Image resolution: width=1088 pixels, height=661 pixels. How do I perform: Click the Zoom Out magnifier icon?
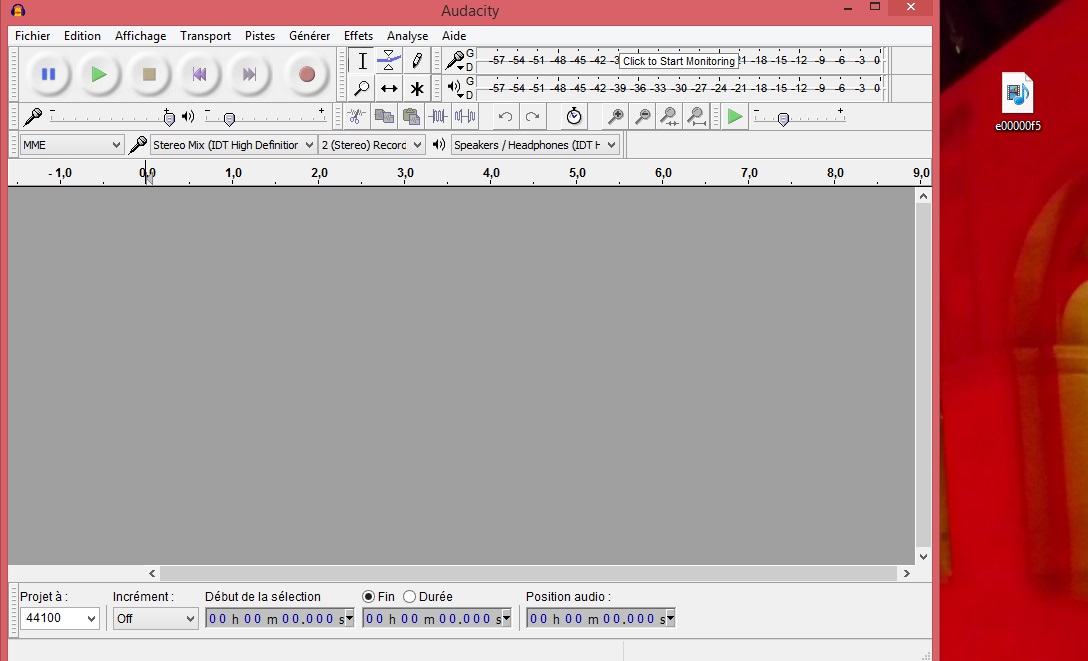tap(643, 117)
